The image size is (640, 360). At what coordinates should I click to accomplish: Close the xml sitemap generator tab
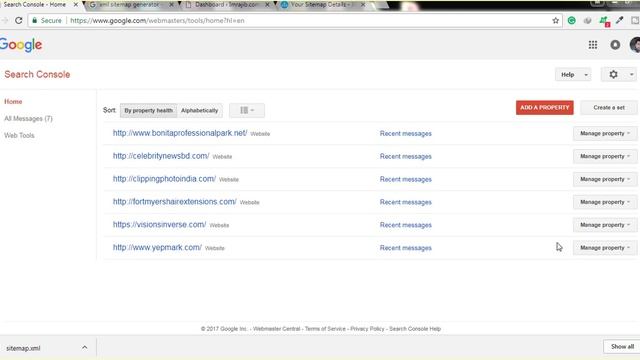point(171,4)
